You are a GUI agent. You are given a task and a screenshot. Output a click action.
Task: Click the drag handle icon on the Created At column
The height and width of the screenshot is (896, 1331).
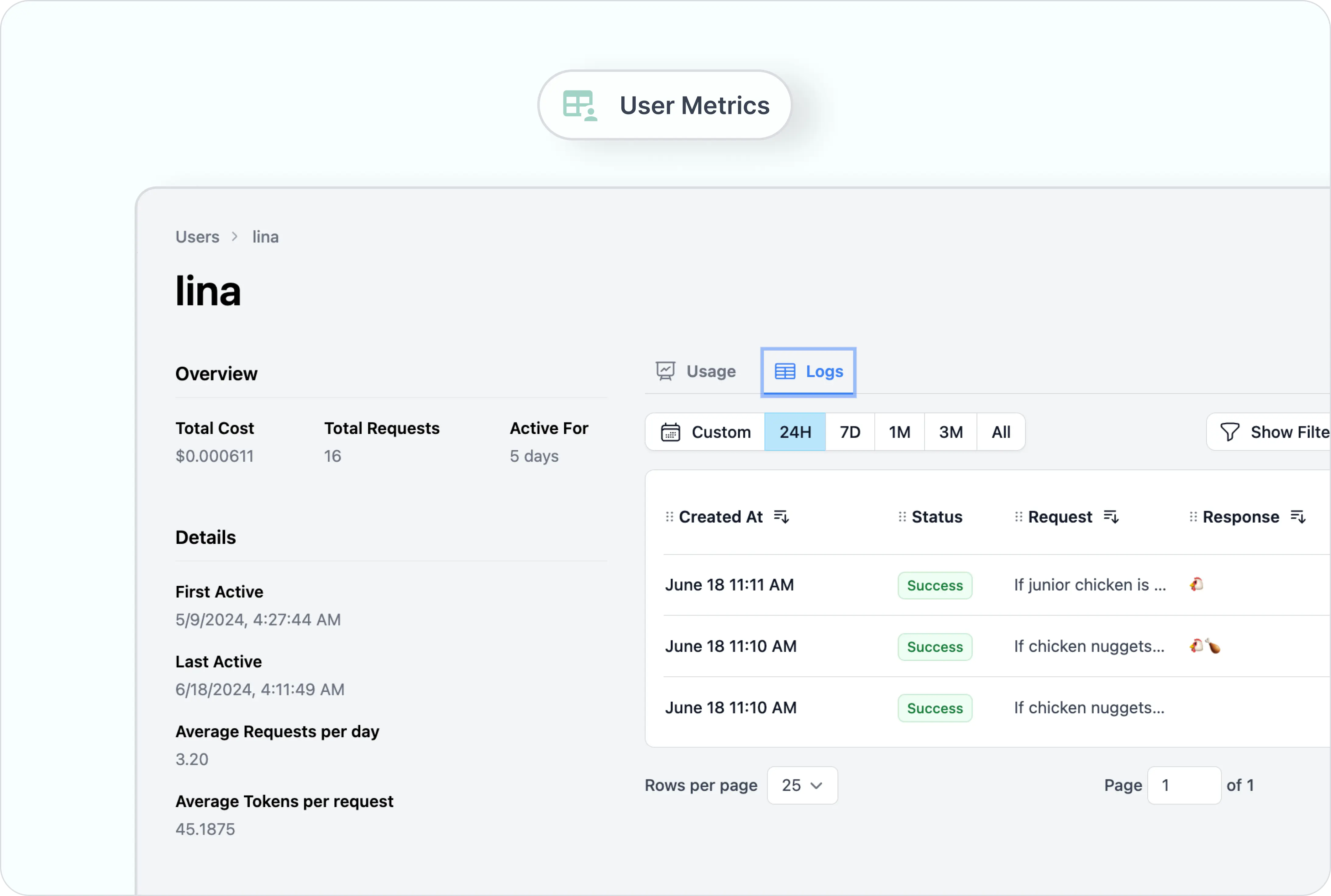(670, 517)
